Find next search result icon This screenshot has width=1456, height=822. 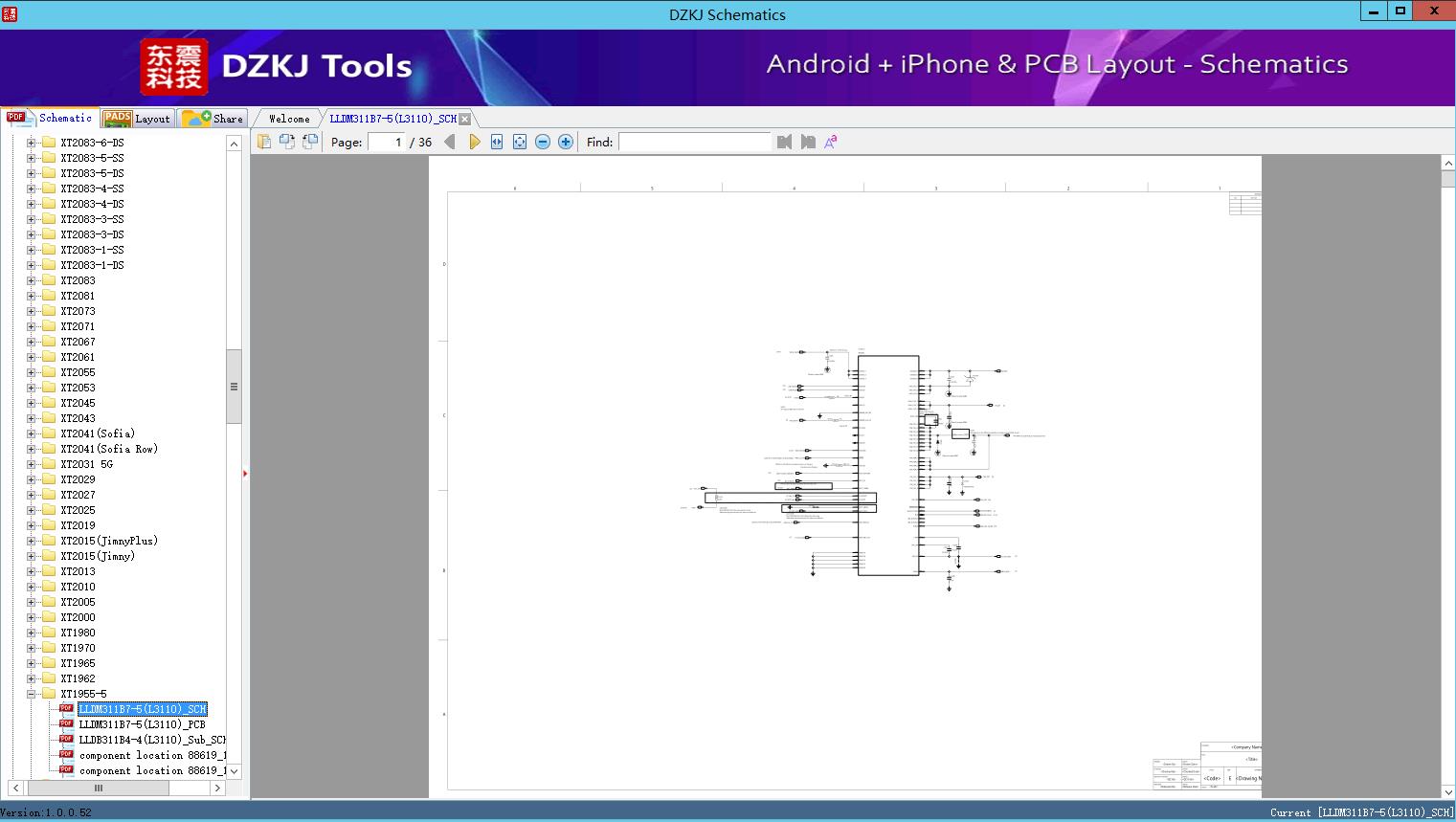pos(808,142)
